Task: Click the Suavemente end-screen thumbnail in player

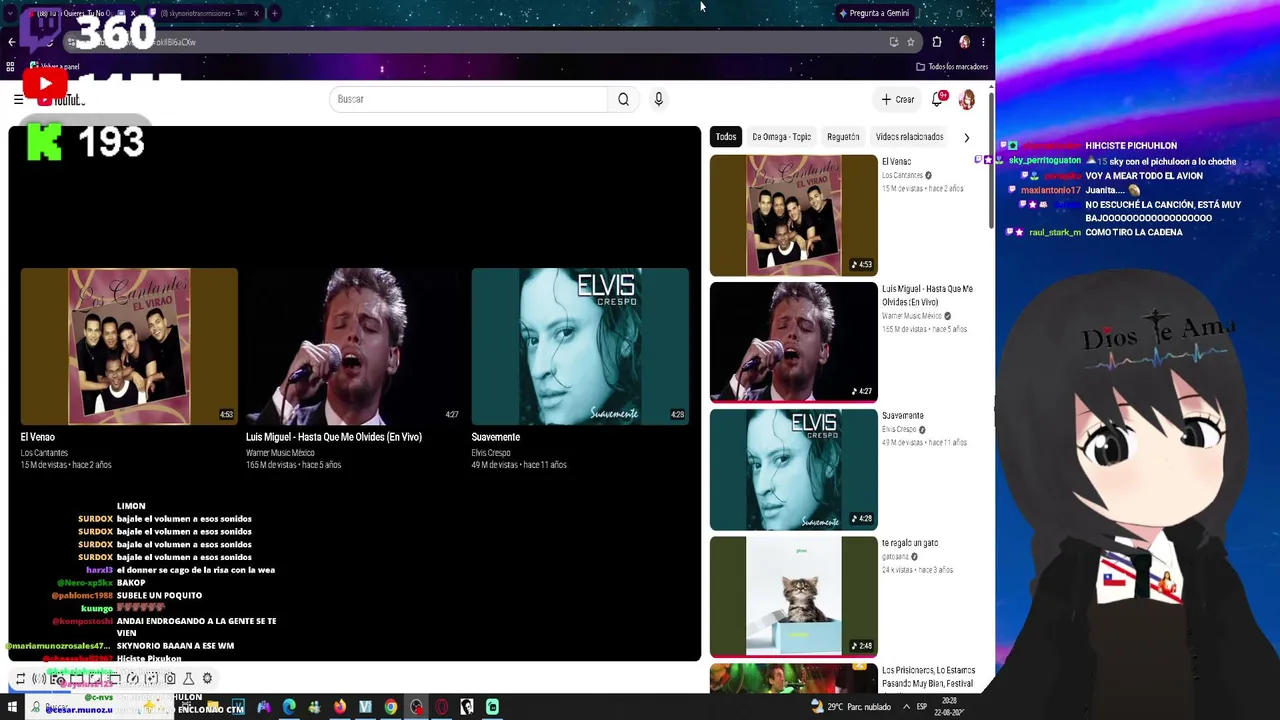Action: 580,346
